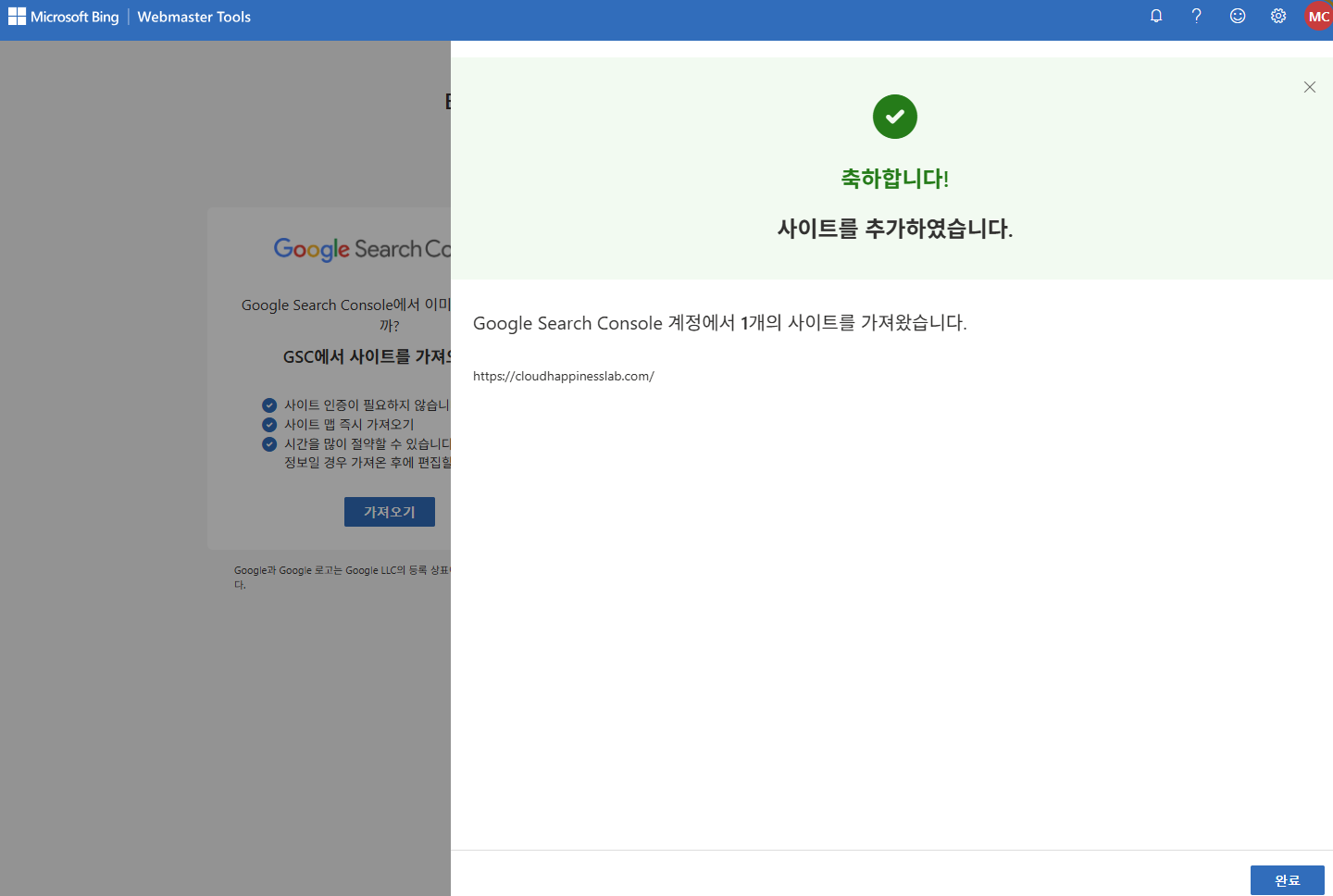The height and width of the screenshot is (896, 1333).
Task: Click the https://cloudhappinesslab.com/ site URL
Action: coord(564,376)
